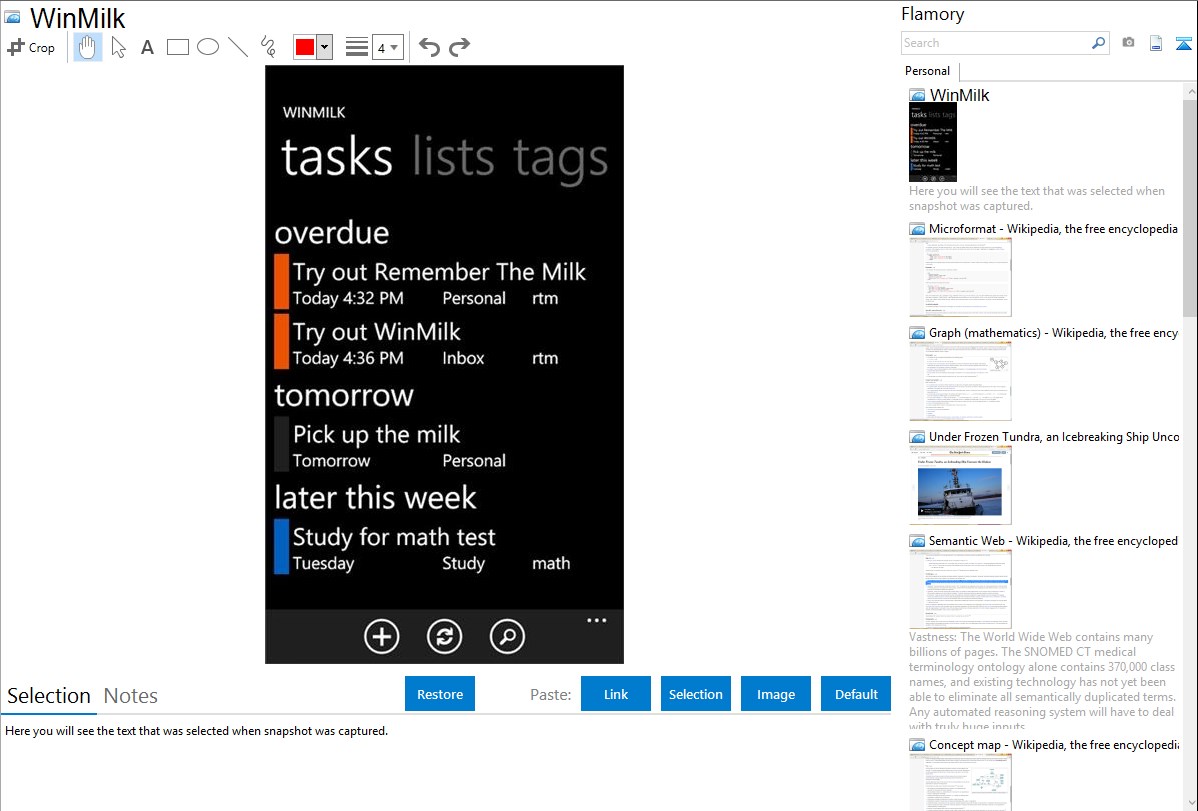
Task: Paste as Image
Action: coord(775,694)
